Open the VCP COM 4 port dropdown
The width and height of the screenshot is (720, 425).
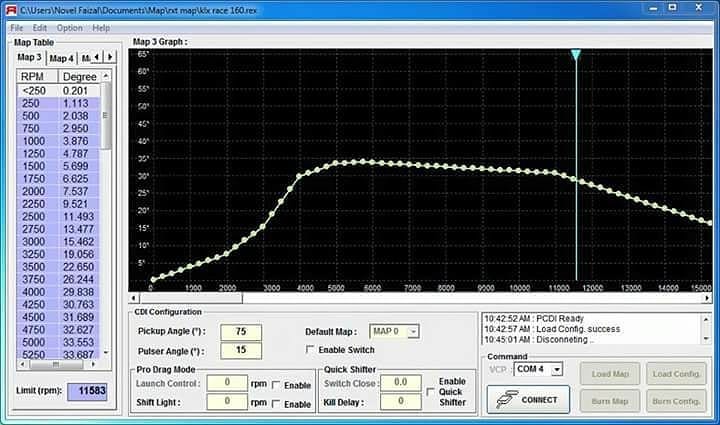[557, 369]
